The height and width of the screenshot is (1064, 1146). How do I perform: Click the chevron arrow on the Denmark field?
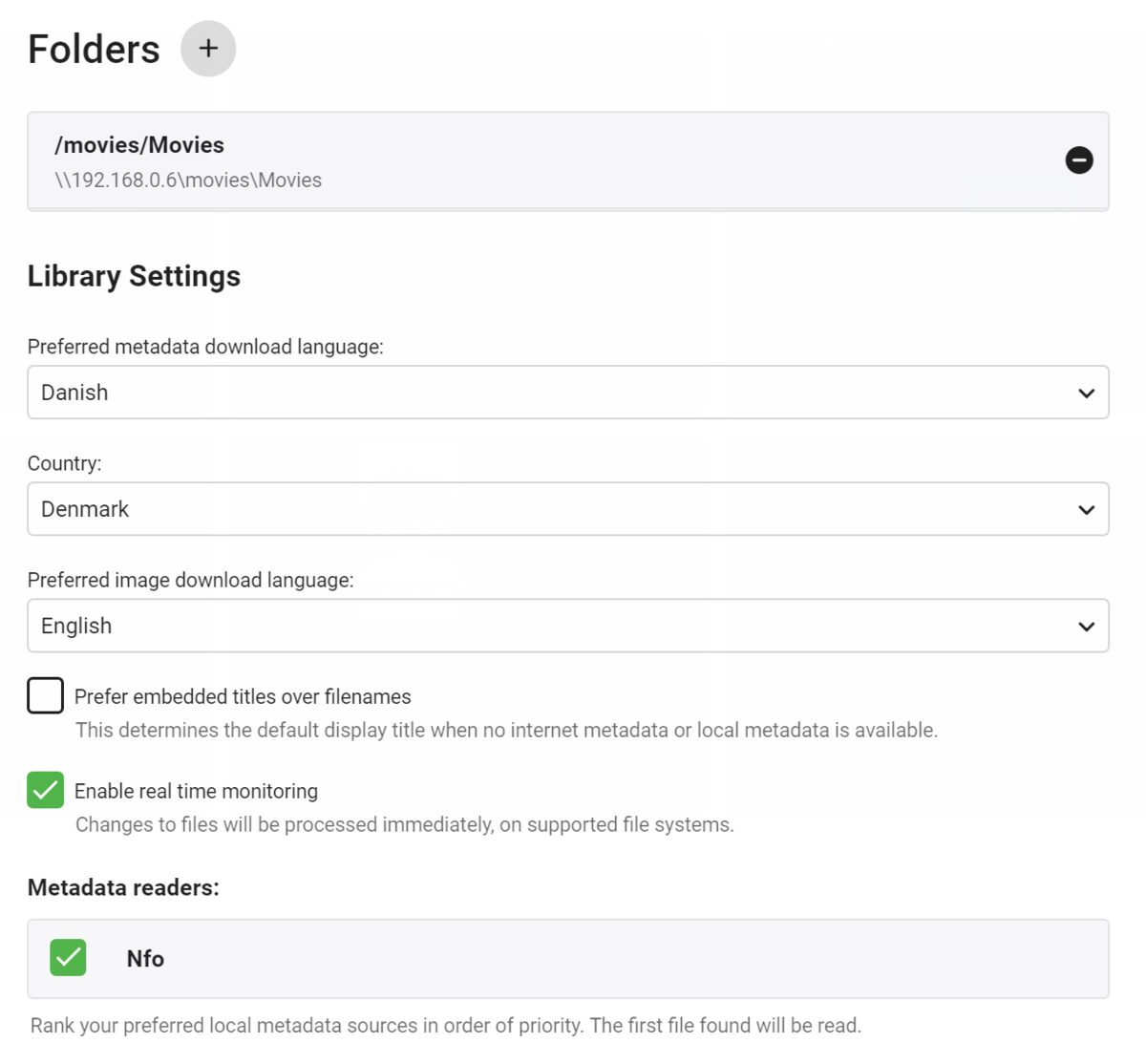coord(1086,510)
